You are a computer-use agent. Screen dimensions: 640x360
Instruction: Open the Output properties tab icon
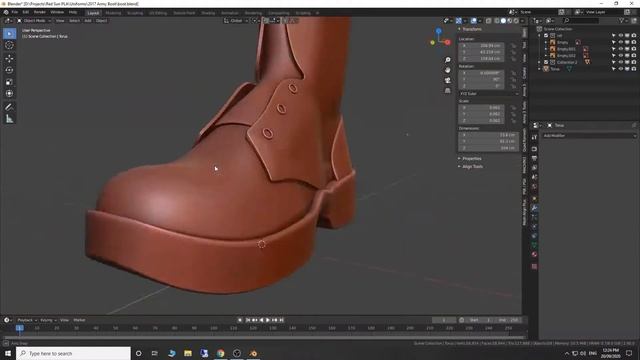coord(534,158)
